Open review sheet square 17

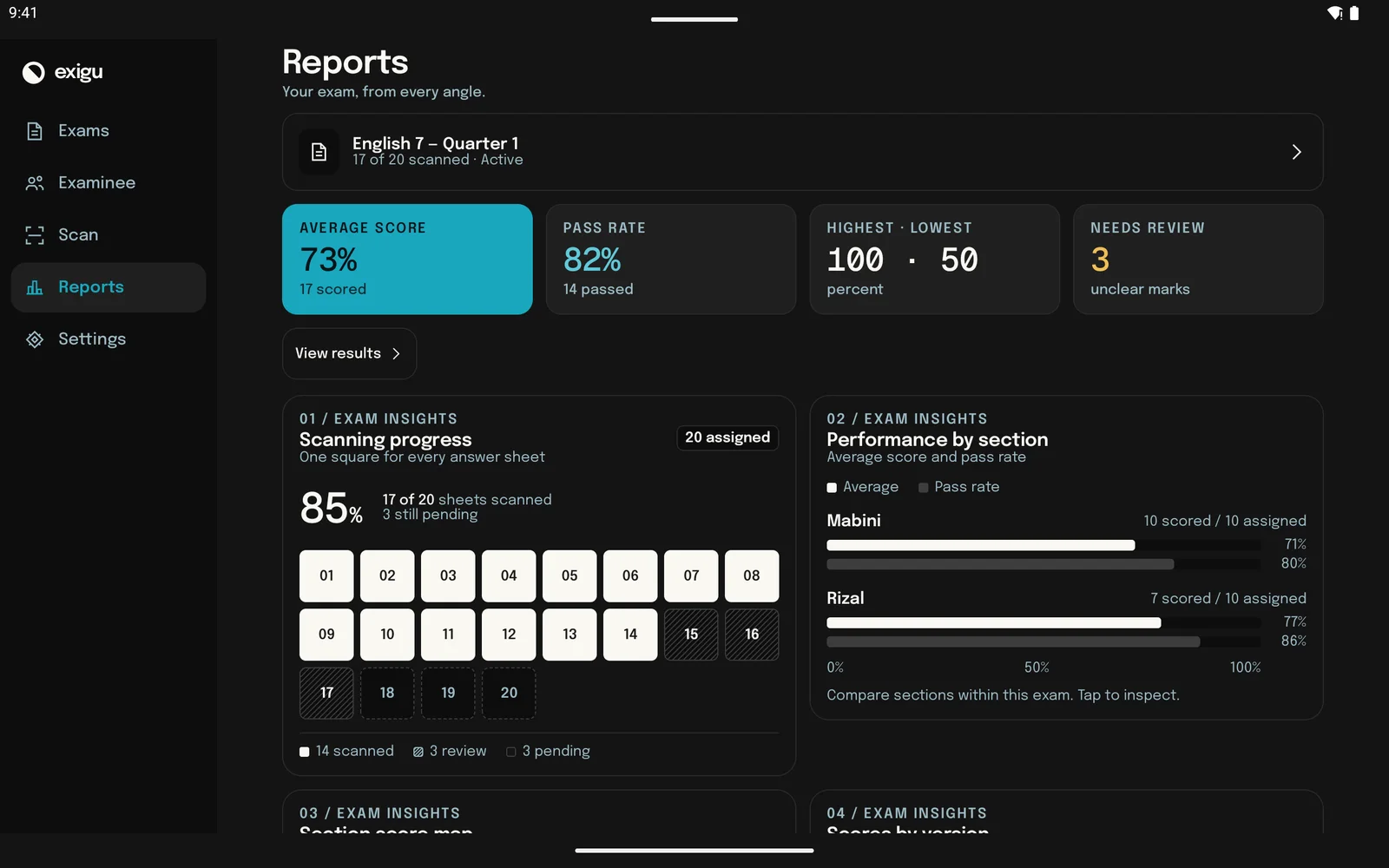point(326,693)
